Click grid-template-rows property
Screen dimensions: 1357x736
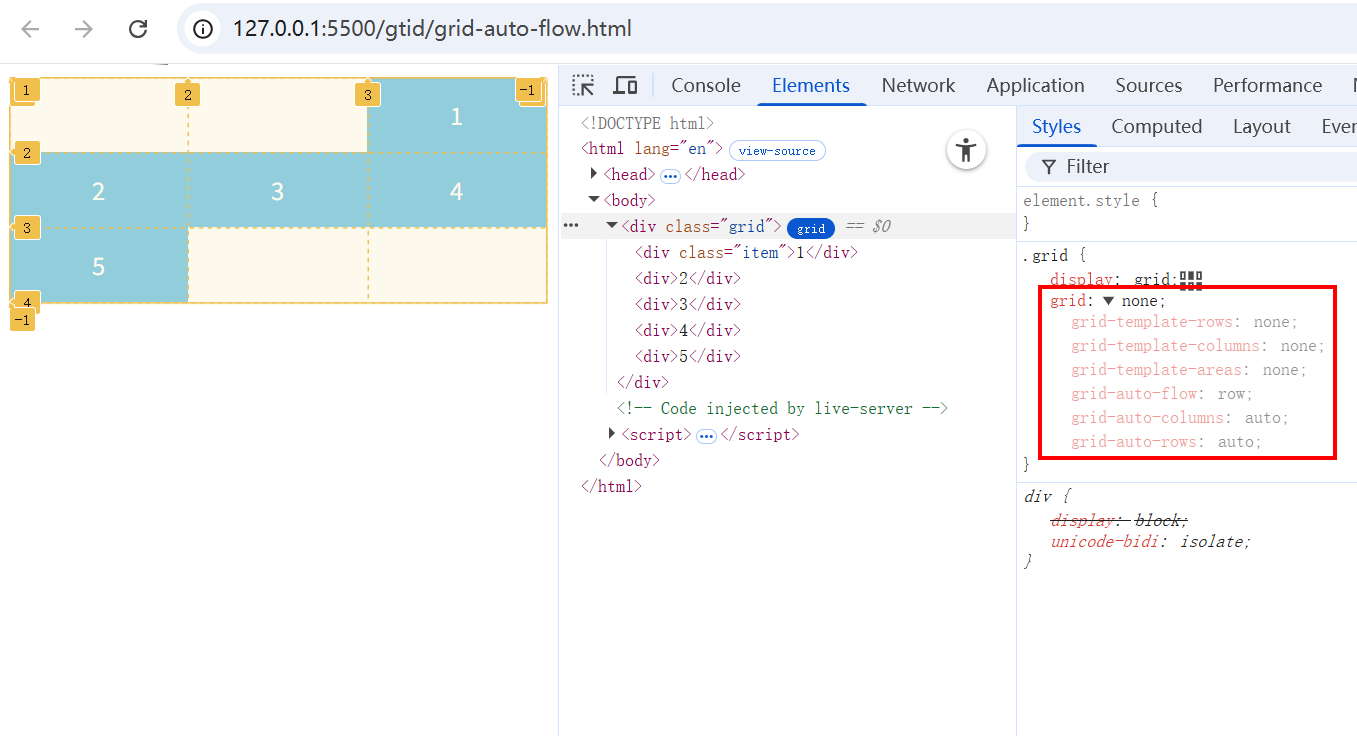click(1151, 322)
